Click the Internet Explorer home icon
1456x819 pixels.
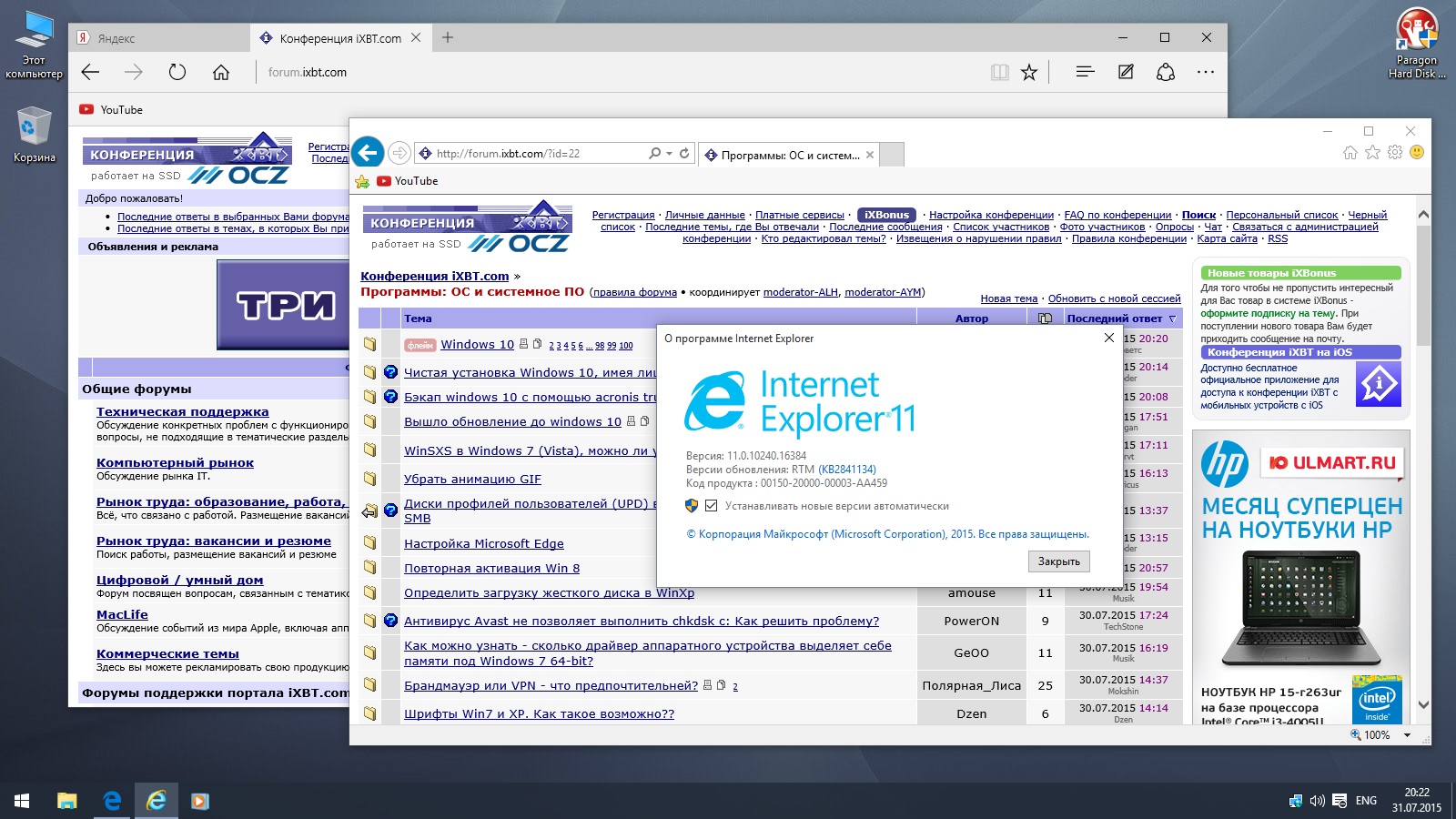(x=1350, y=153)
